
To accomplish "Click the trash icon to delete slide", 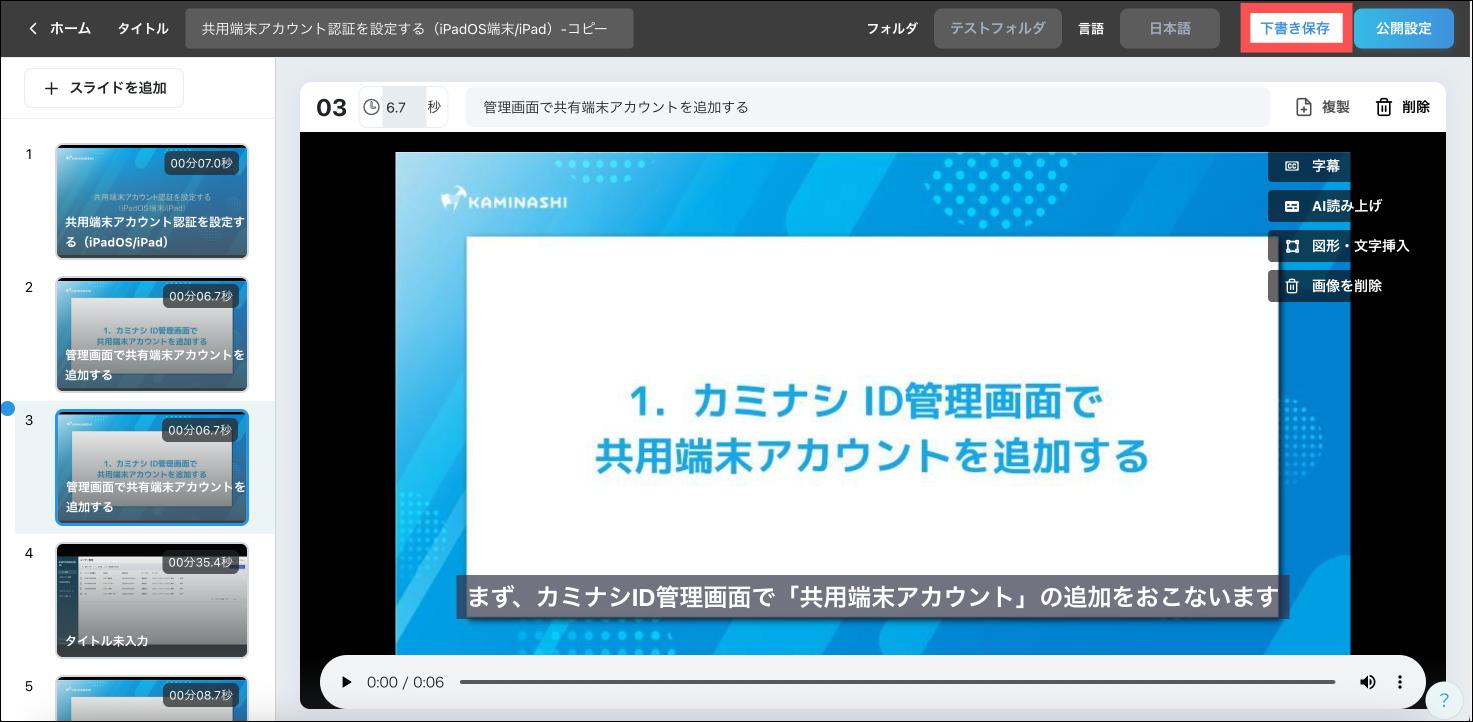I will pyautogui.click(x=1384, y=107).
